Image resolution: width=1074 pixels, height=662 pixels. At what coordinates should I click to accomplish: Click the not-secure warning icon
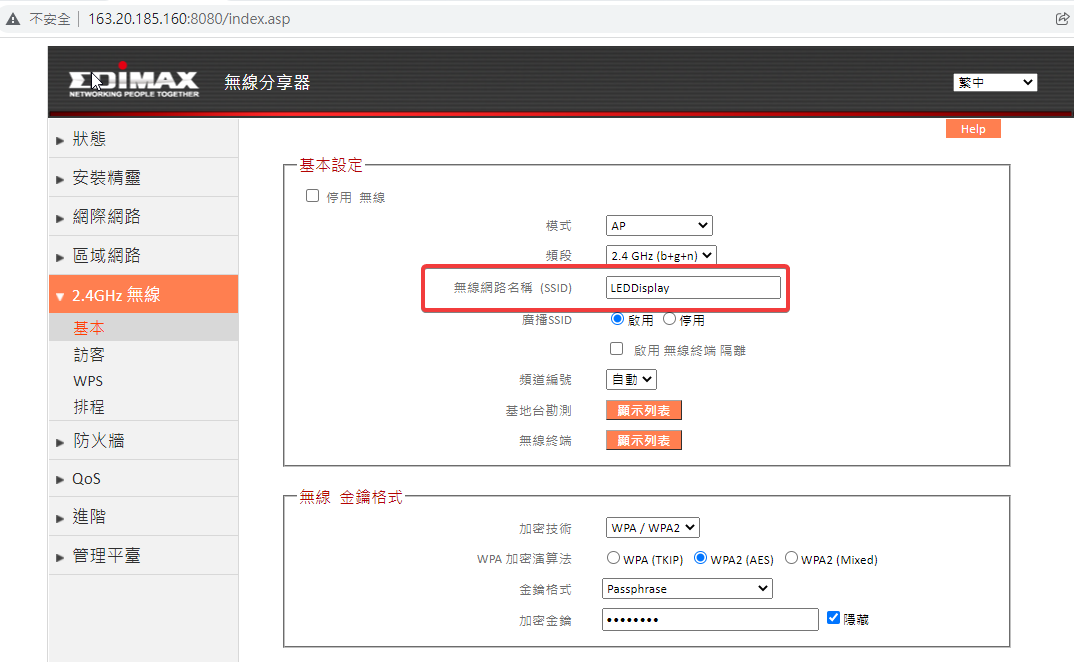pyautogui.click(x=13, y=19)
